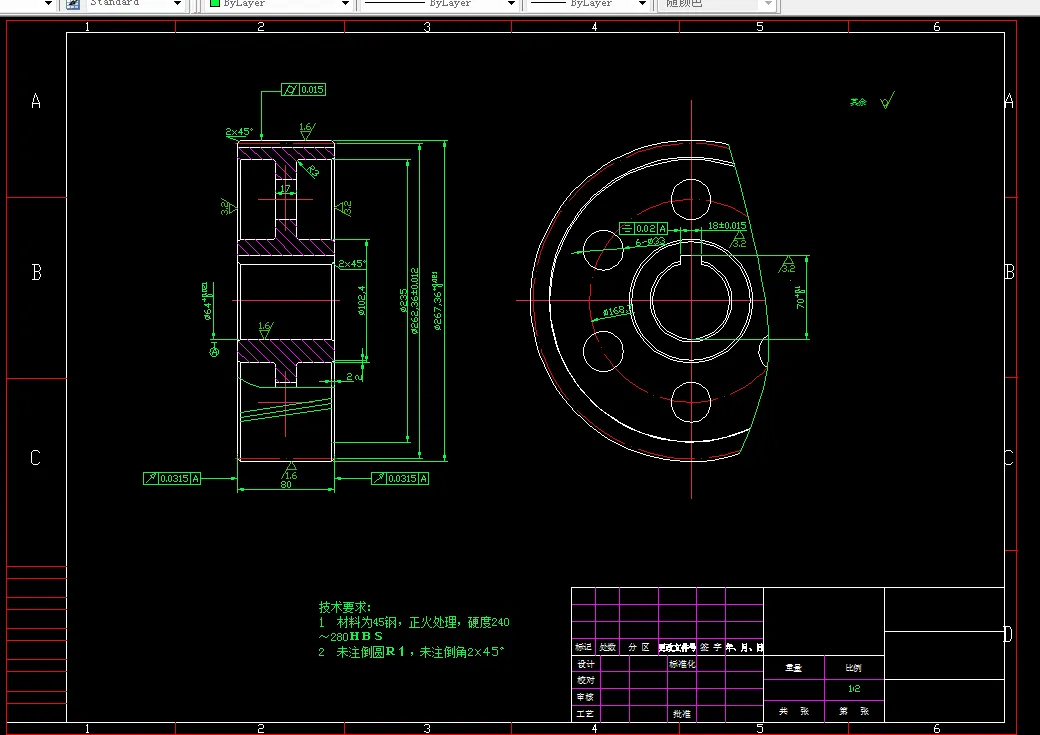Select the 70 keyway depth dimension
1040x735 pixels.
[801, 297]
